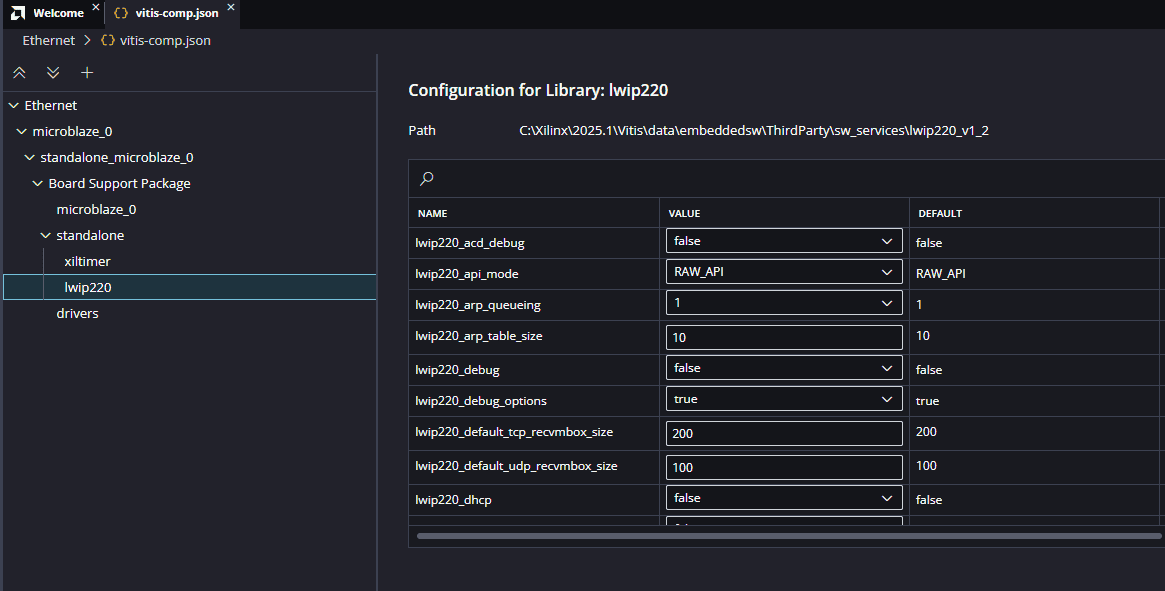Open the lwip220_arp_queueing dropdown
The image size is (1165, 591).
coord(784,304)
